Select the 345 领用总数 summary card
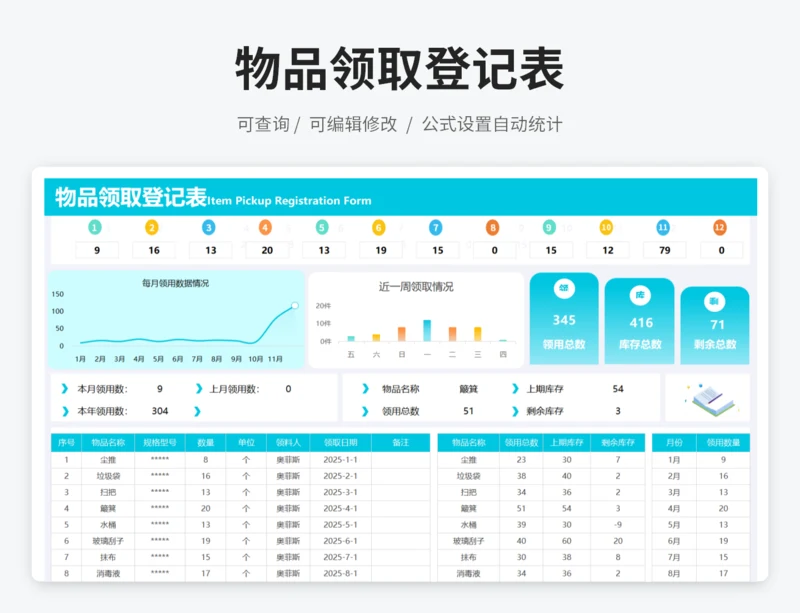Screen dimensions: 800x613 click(564, 318)
